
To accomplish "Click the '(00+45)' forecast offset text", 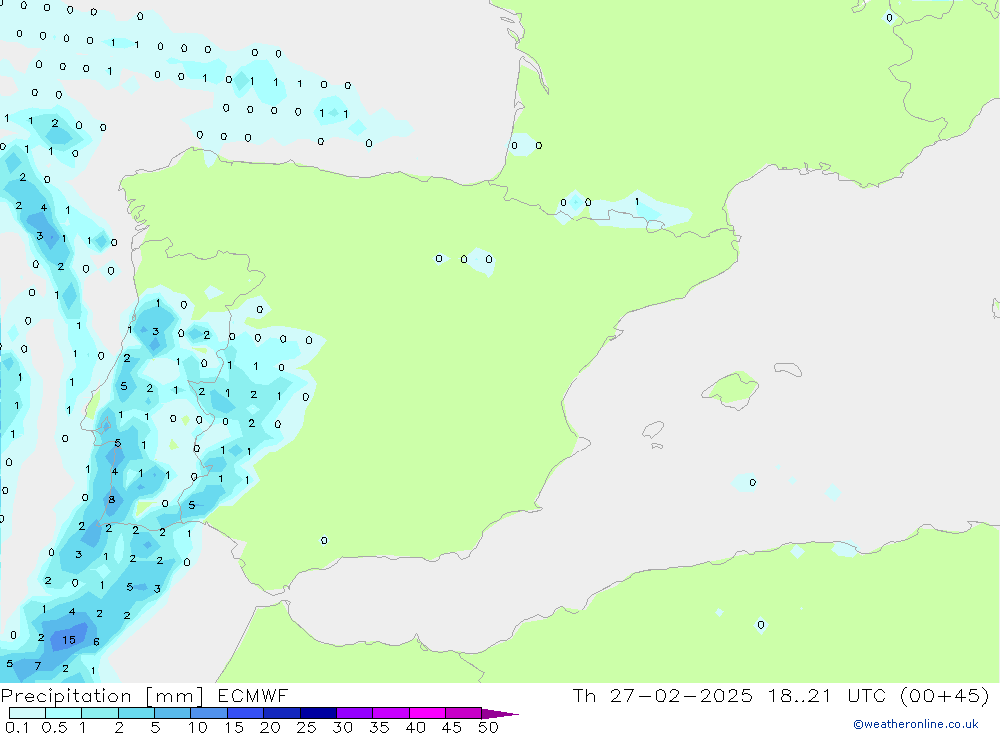I will click(945, 695).
